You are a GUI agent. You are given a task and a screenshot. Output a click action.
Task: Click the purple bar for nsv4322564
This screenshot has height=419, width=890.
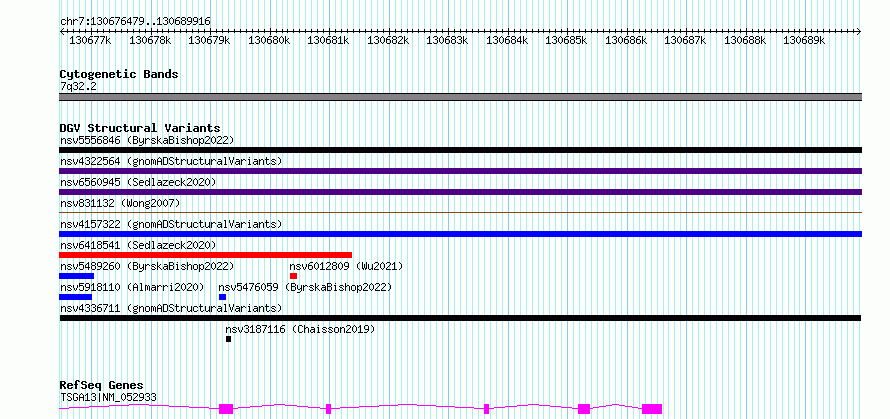[460, 171]
